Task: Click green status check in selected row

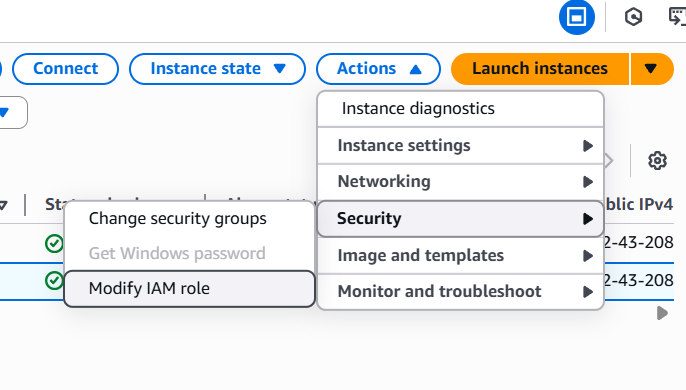Action: click(54, 280)
